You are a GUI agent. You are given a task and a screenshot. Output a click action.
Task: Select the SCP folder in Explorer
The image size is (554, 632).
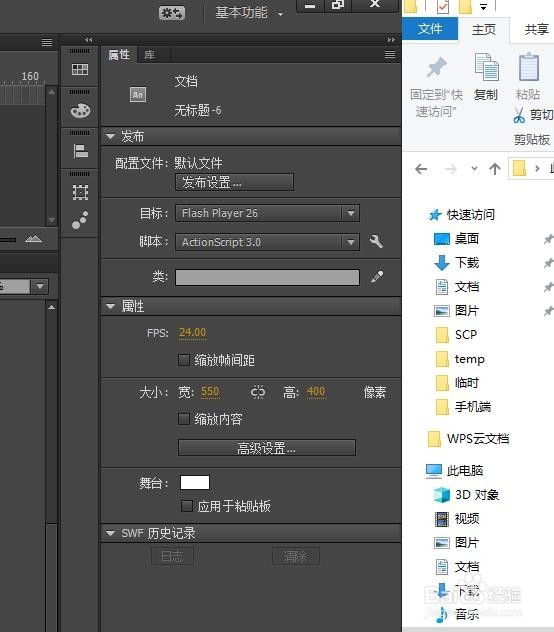coord(456,335)
